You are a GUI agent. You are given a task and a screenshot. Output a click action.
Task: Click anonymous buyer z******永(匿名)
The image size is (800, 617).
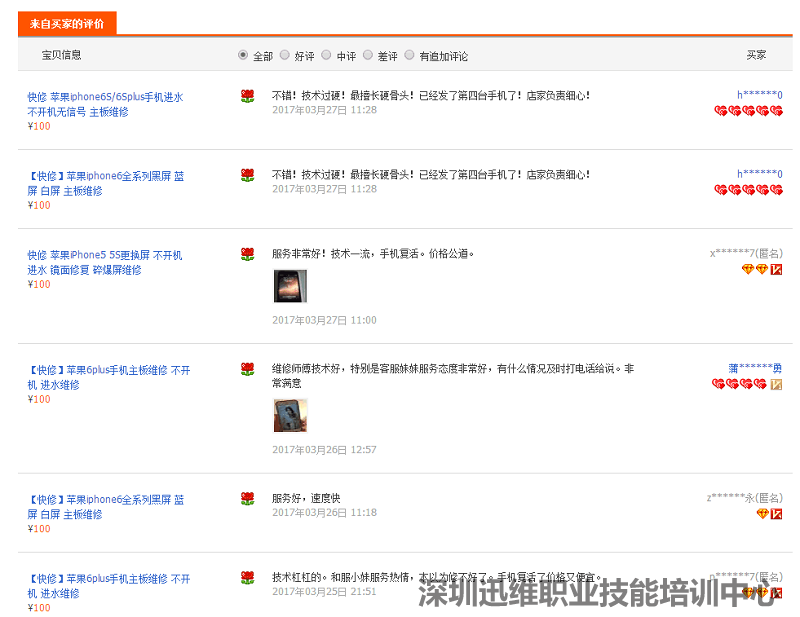(x=744, y=498)
